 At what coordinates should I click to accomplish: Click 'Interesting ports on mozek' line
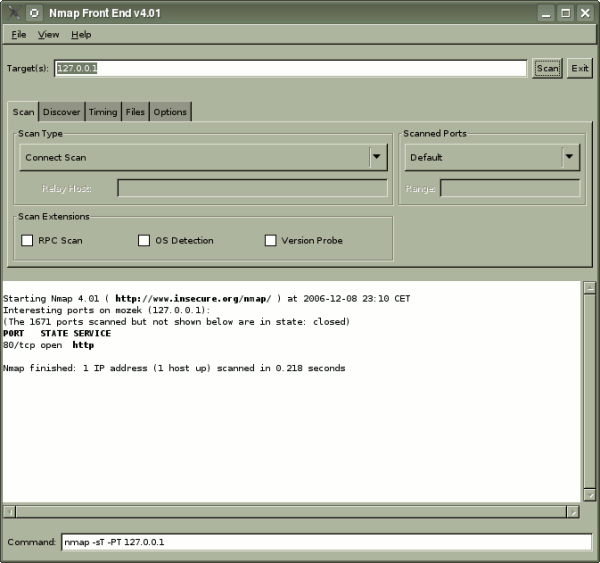pyautogui.click(x=106, y=310)
